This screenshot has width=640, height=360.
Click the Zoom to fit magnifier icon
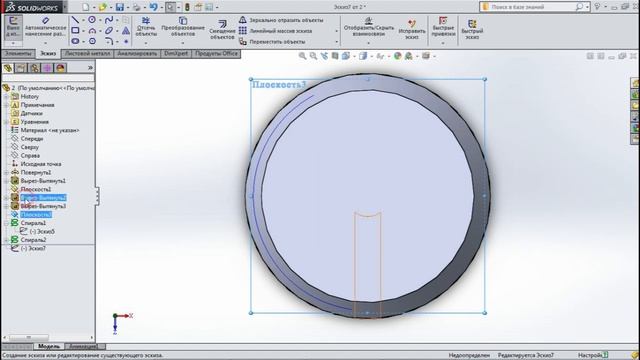tap(302, 56)
